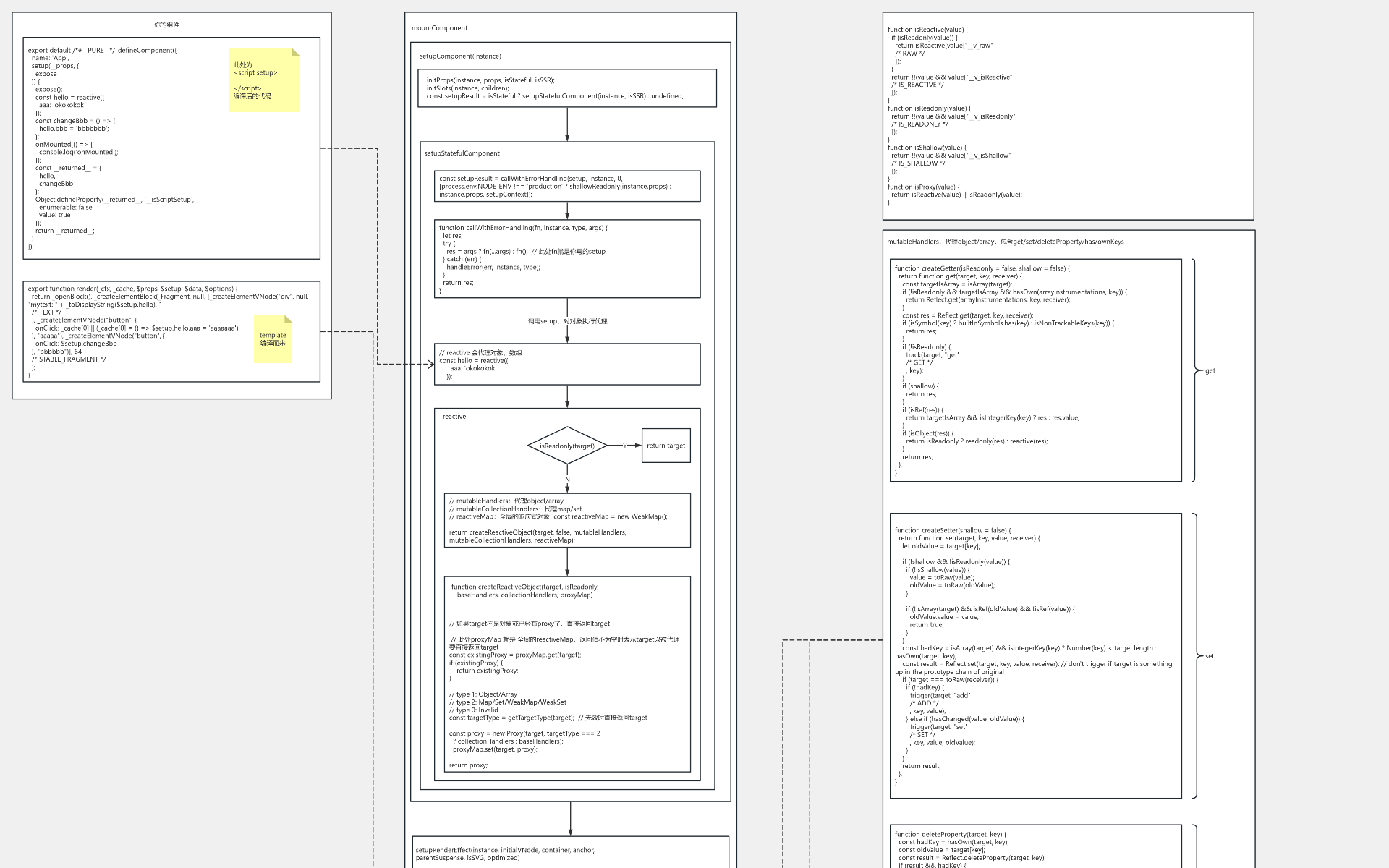
Task: Select the isReactive/isReadonly helper functions box
Action: coord(1068,116)
